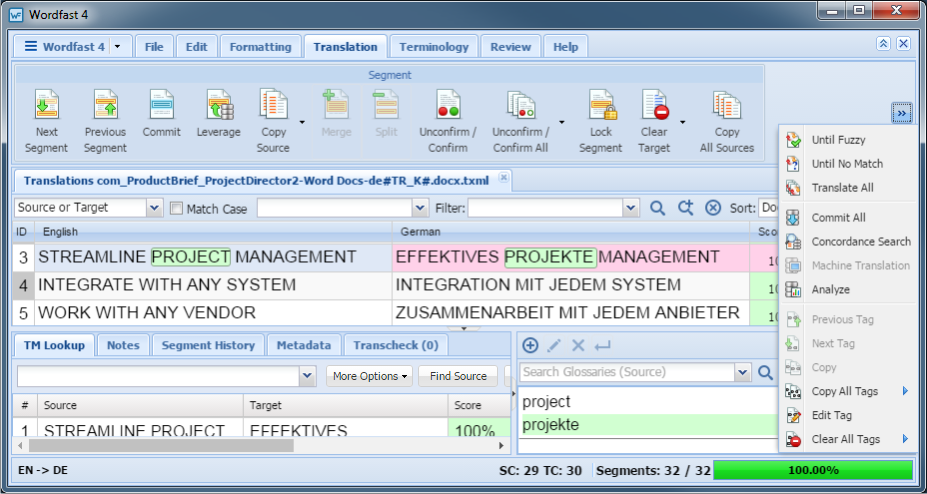Open the Formatting tab
The height and width of the screenshot is (494, 927).
pos(261,47)
